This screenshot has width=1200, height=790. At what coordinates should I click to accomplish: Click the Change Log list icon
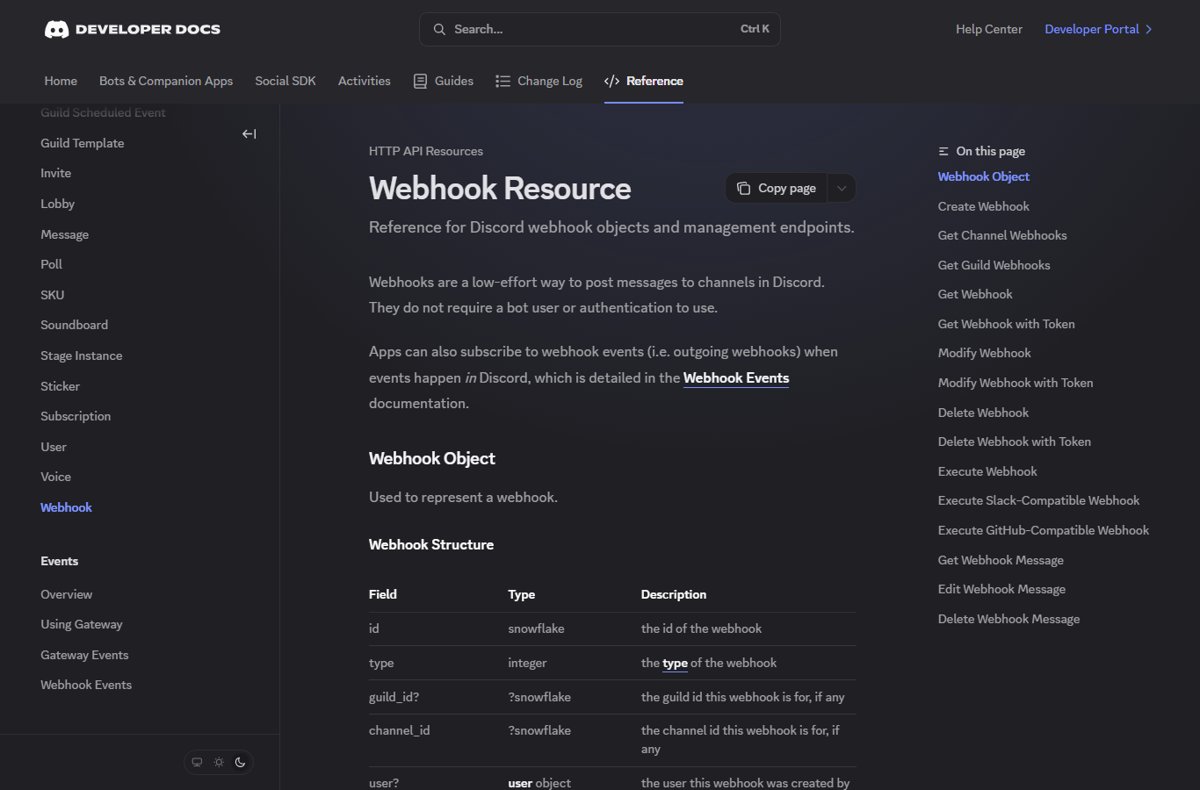point(503,81)
